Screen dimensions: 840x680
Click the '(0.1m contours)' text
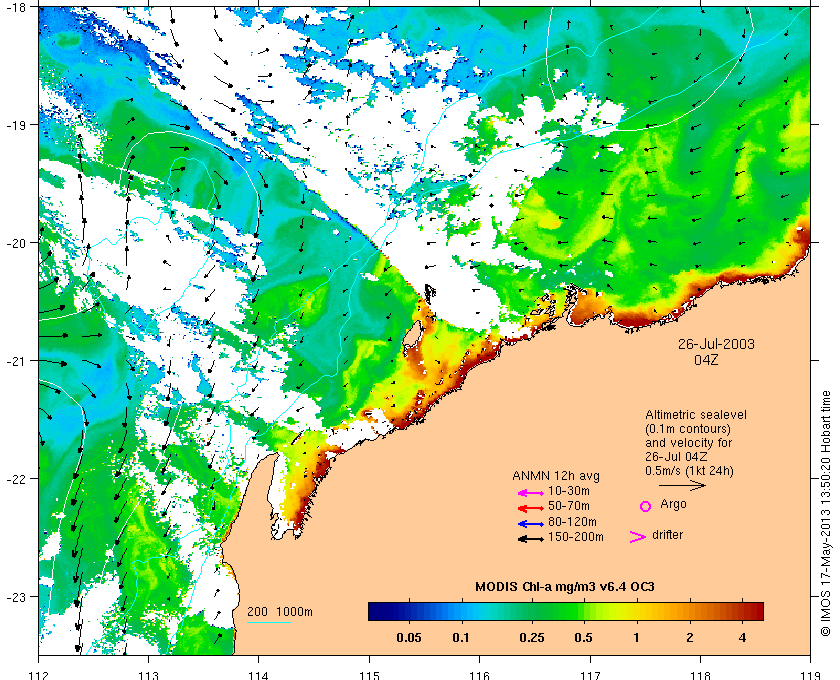coord(688,429)
